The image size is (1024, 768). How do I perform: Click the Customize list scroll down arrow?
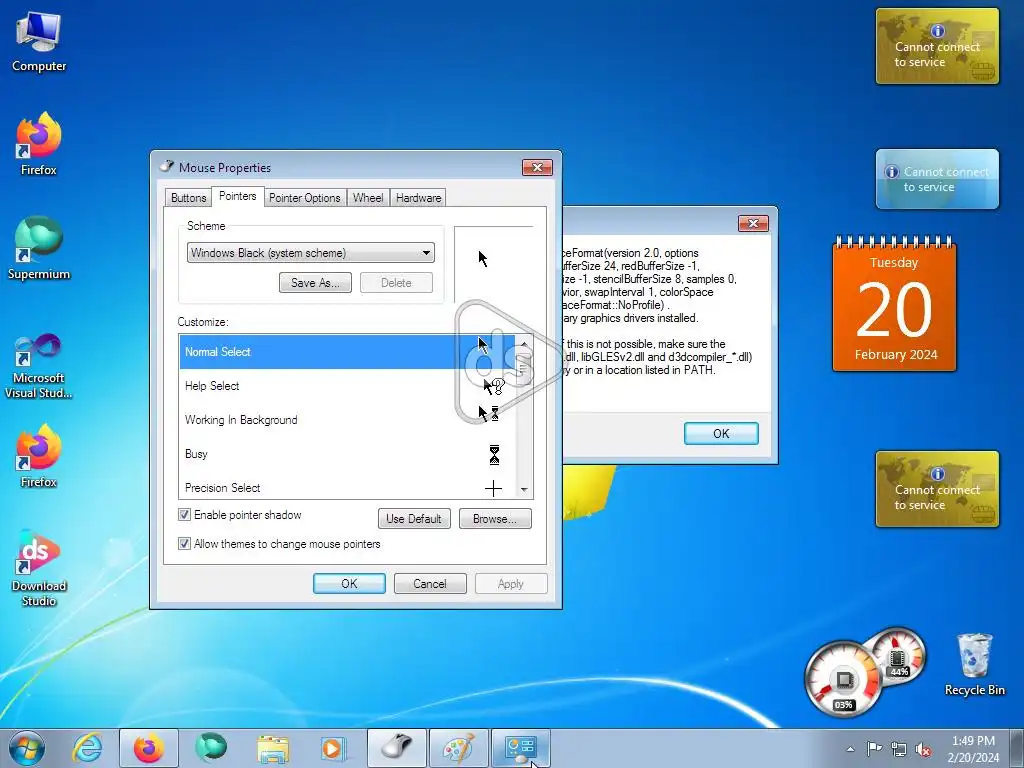[524, 490]
